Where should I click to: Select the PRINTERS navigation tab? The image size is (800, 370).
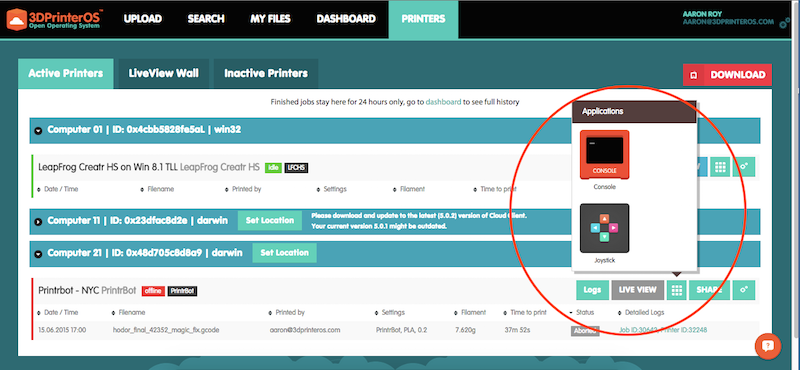[x=423, y=19]
